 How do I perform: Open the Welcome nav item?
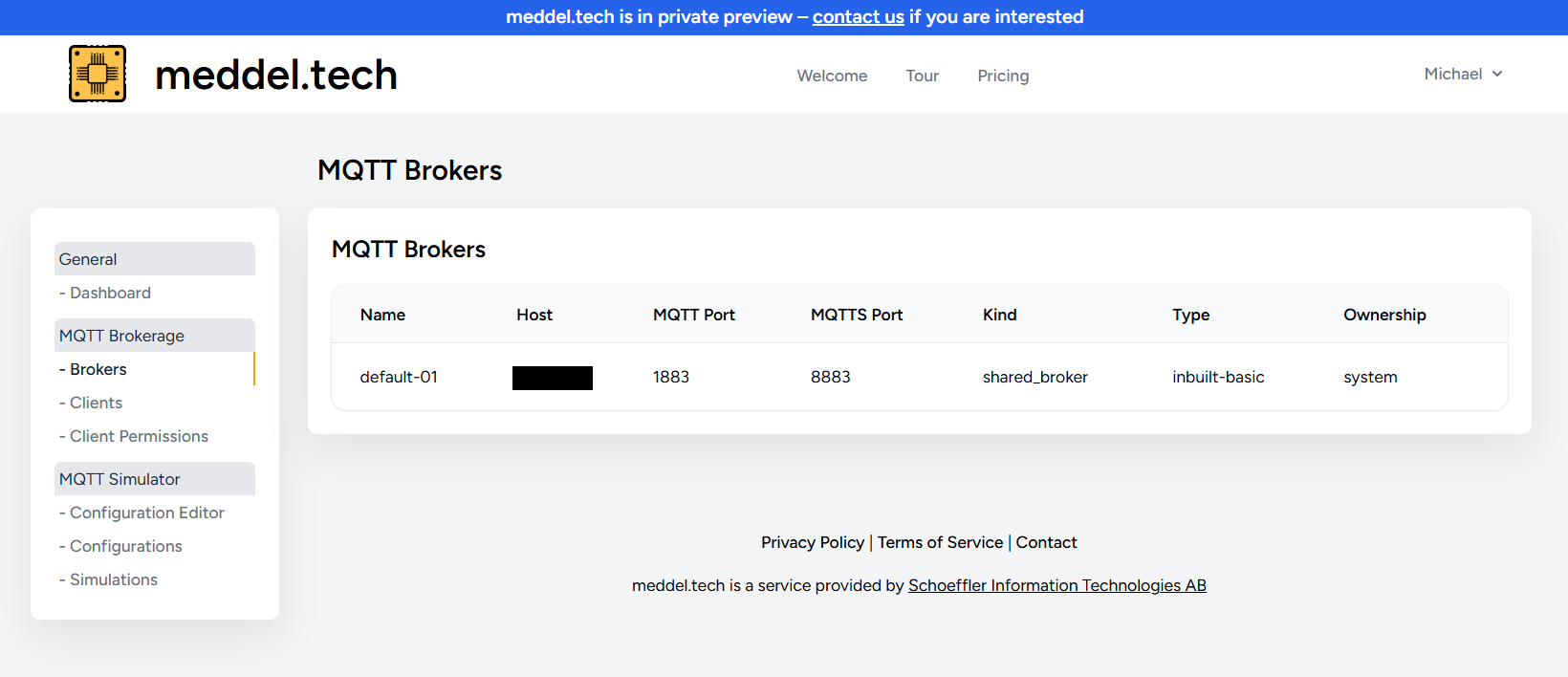(x=832, y=76)
